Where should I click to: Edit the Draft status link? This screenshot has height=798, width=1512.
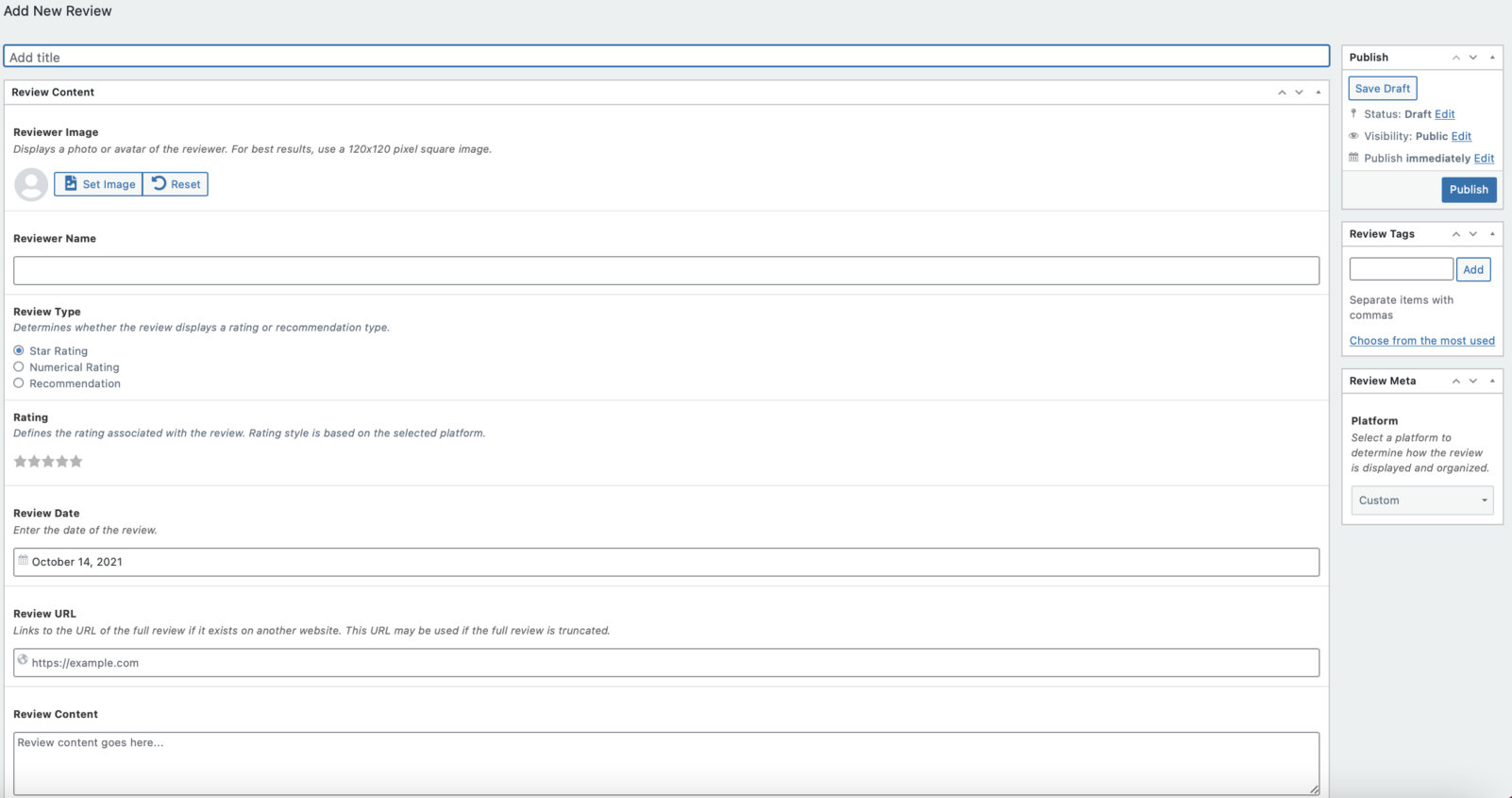tap(1444, 114)
